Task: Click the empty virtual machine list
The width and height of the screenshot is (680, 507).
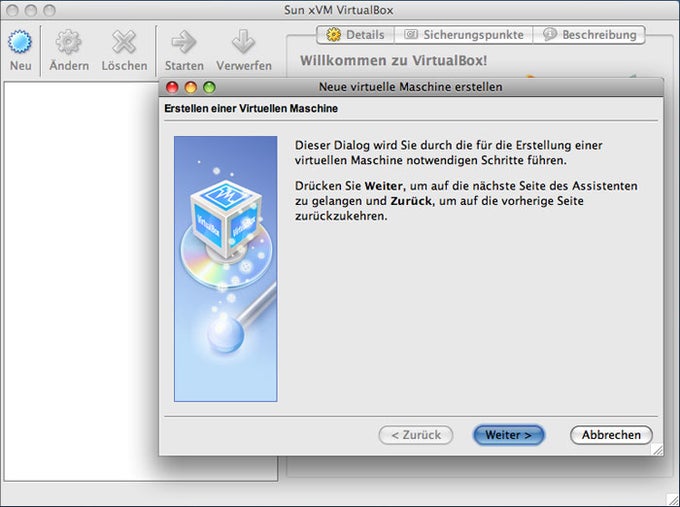Action: pyautogui.click(x=82, y=282)
